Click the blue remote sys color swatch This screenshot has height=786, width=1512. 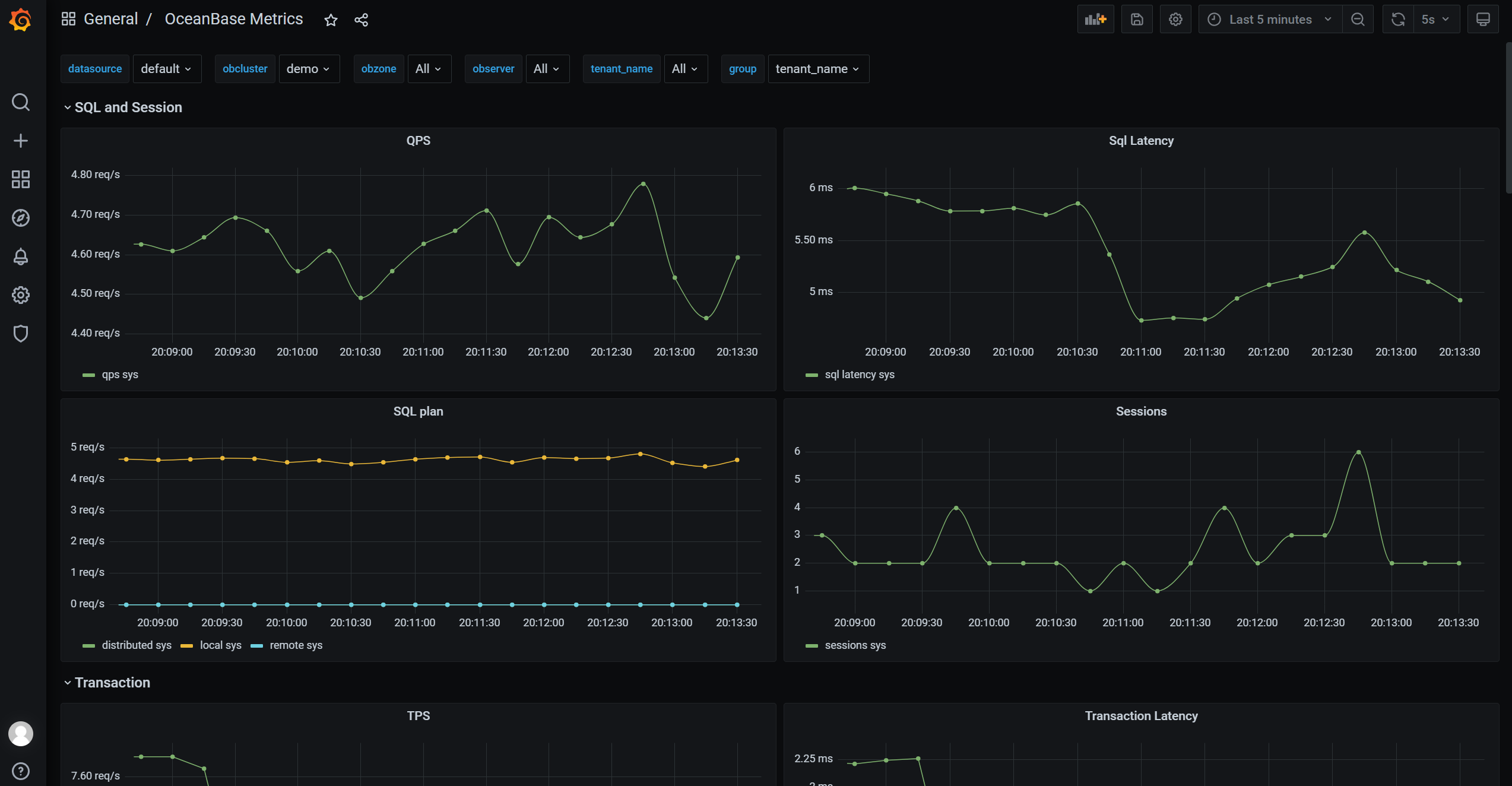tap(256, 646)
